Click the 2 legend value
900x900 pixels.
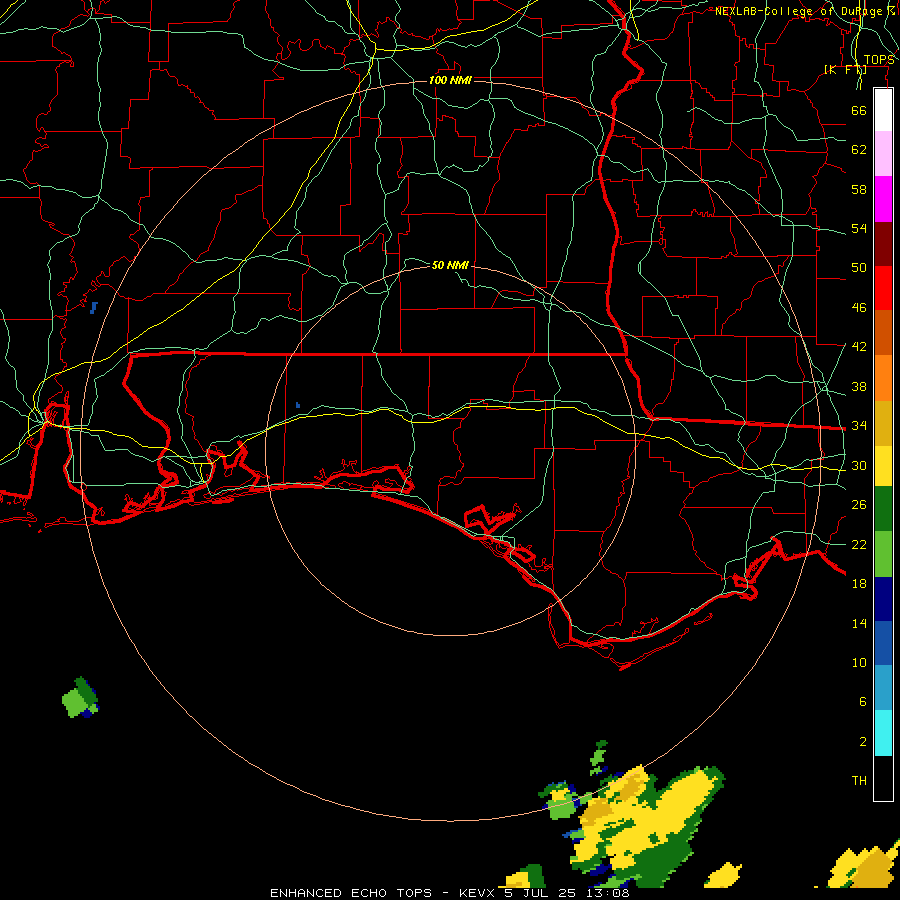pyautogui.click(x=862, y=742)
